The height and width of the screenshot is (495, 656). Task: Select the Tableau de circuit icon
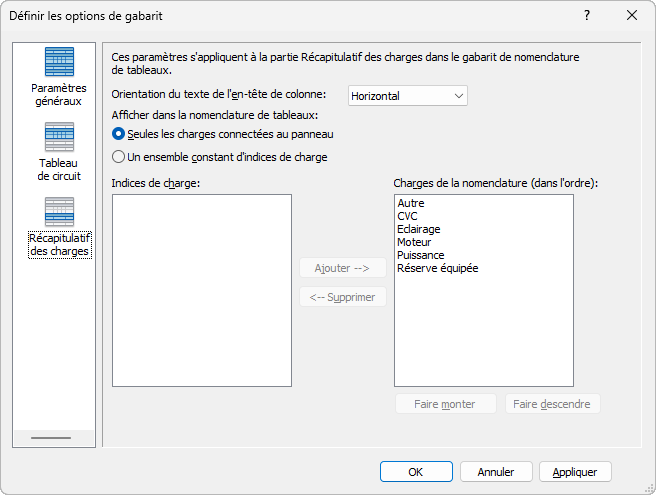[x=59, y=138]
